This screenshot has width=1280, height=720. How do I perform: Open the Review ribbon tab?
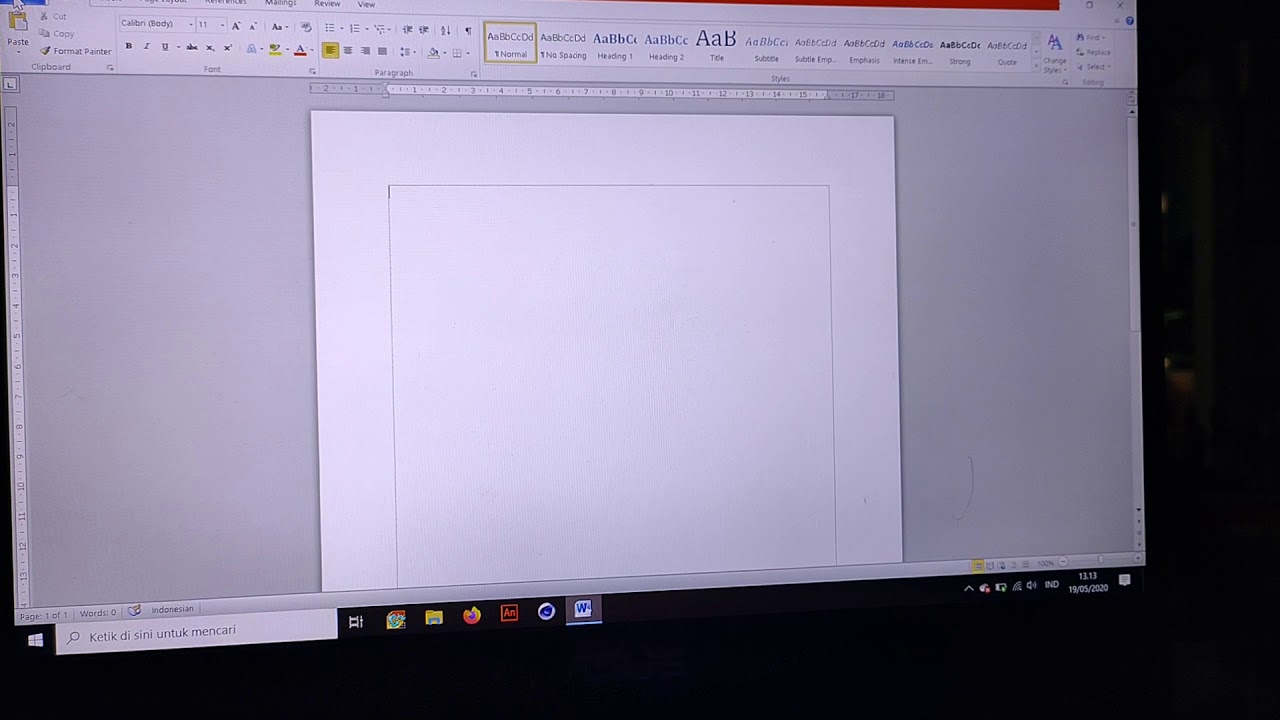click(x=327, y=4)
